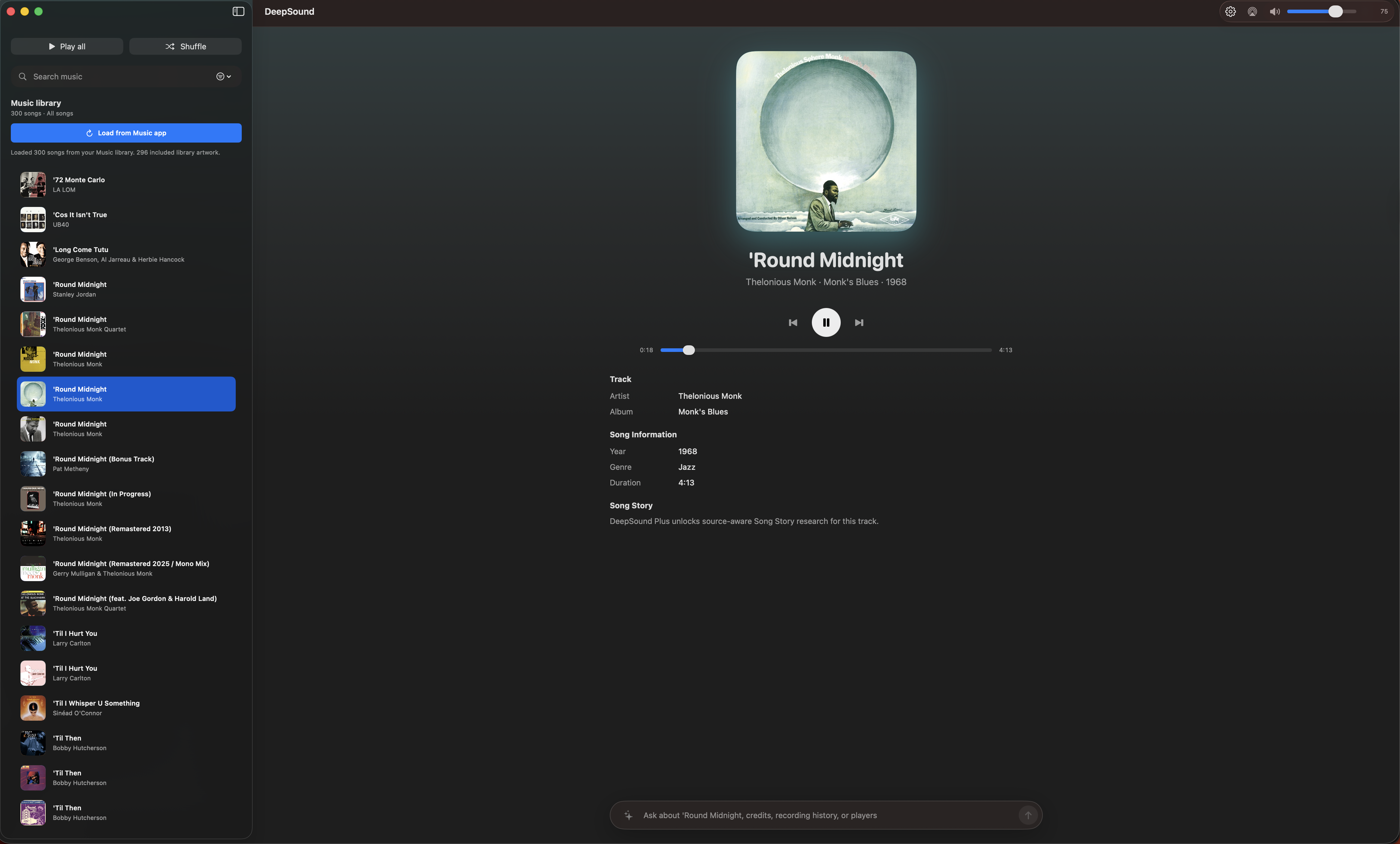
Task: Click the 4:13 total time label
Action: (x=1005, y=350)
